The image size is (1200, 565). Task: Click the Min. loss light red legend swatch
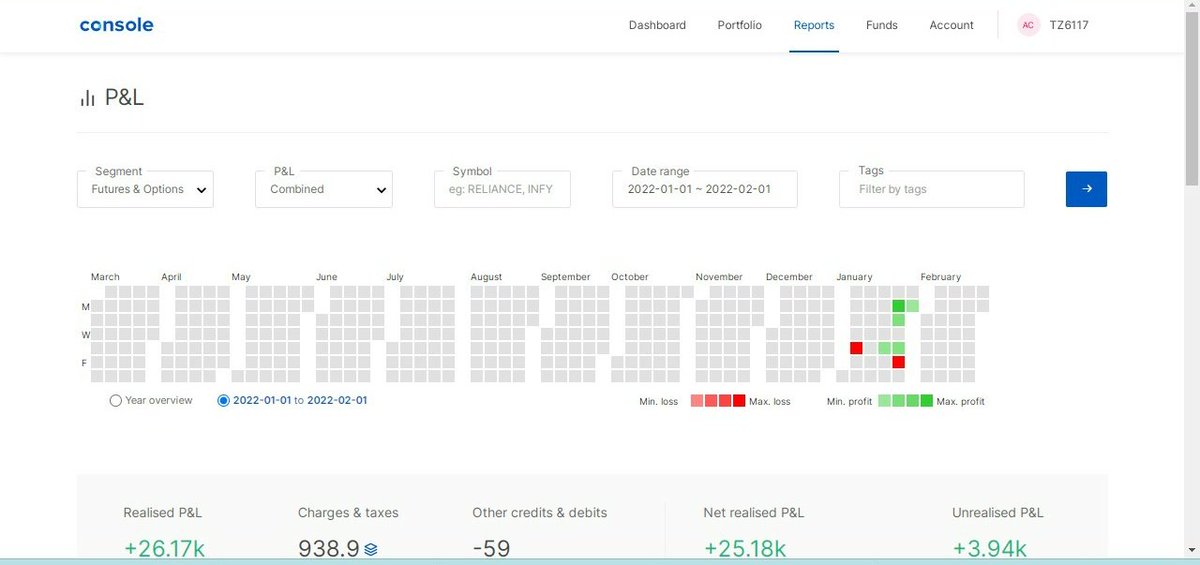(x=697, y=401)
